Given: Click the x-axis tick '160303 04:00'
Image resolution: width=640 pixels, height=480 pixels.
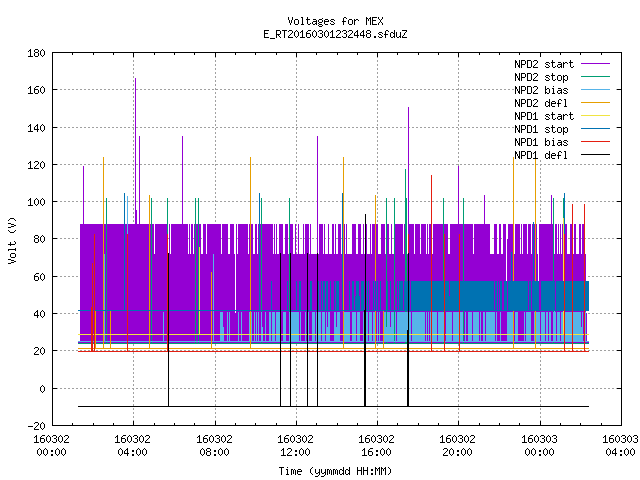Looking at the screenshot, I should (620, 445).
